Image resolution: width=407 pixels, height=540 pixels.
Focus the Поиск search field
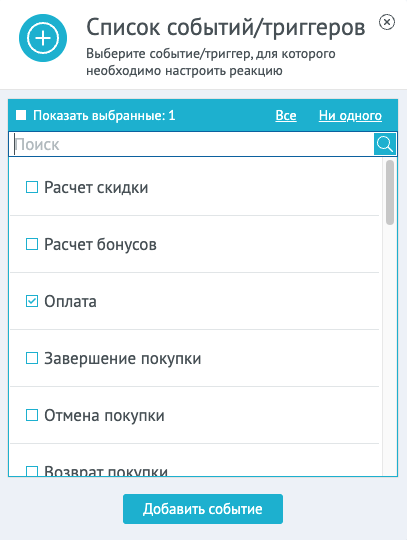point(191,144)
